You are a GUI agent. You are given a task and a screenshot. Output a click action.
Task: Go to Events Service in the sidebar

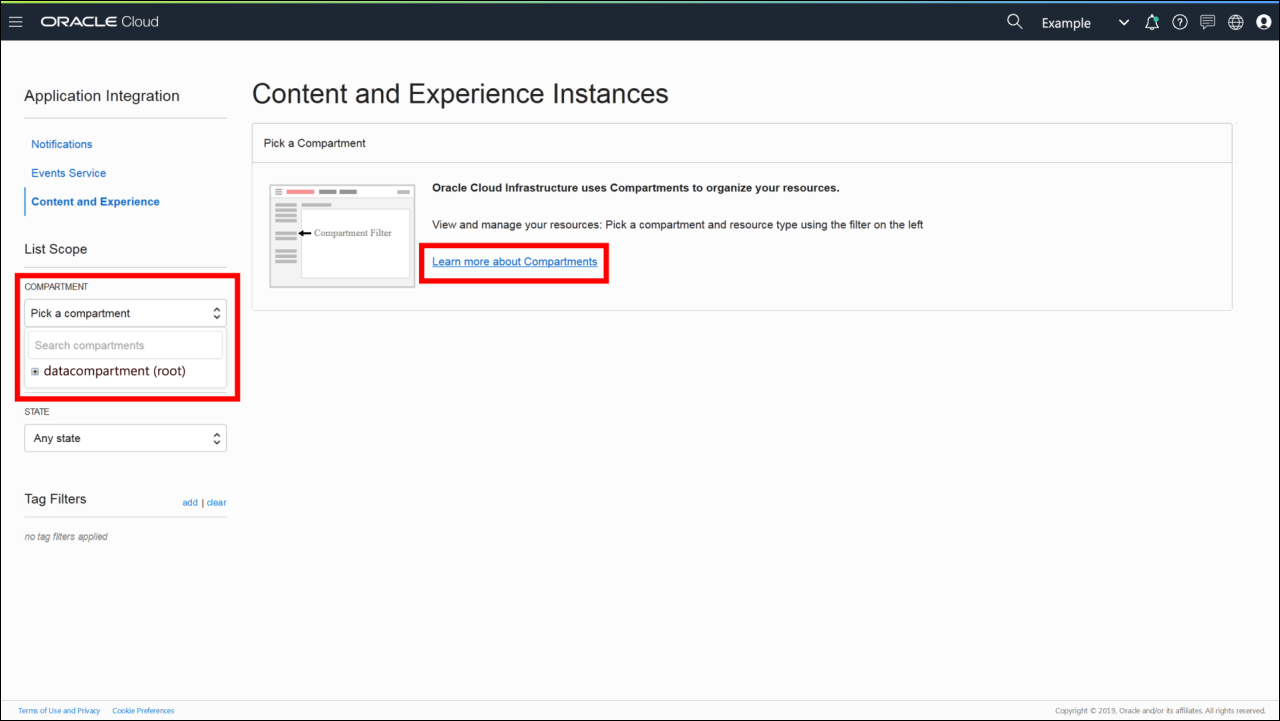[68, 173]
